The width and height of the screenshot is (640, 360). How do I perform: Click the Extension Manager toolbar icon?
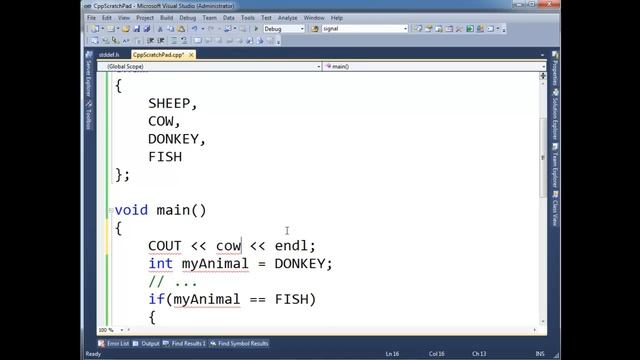(x=480, y=29)
